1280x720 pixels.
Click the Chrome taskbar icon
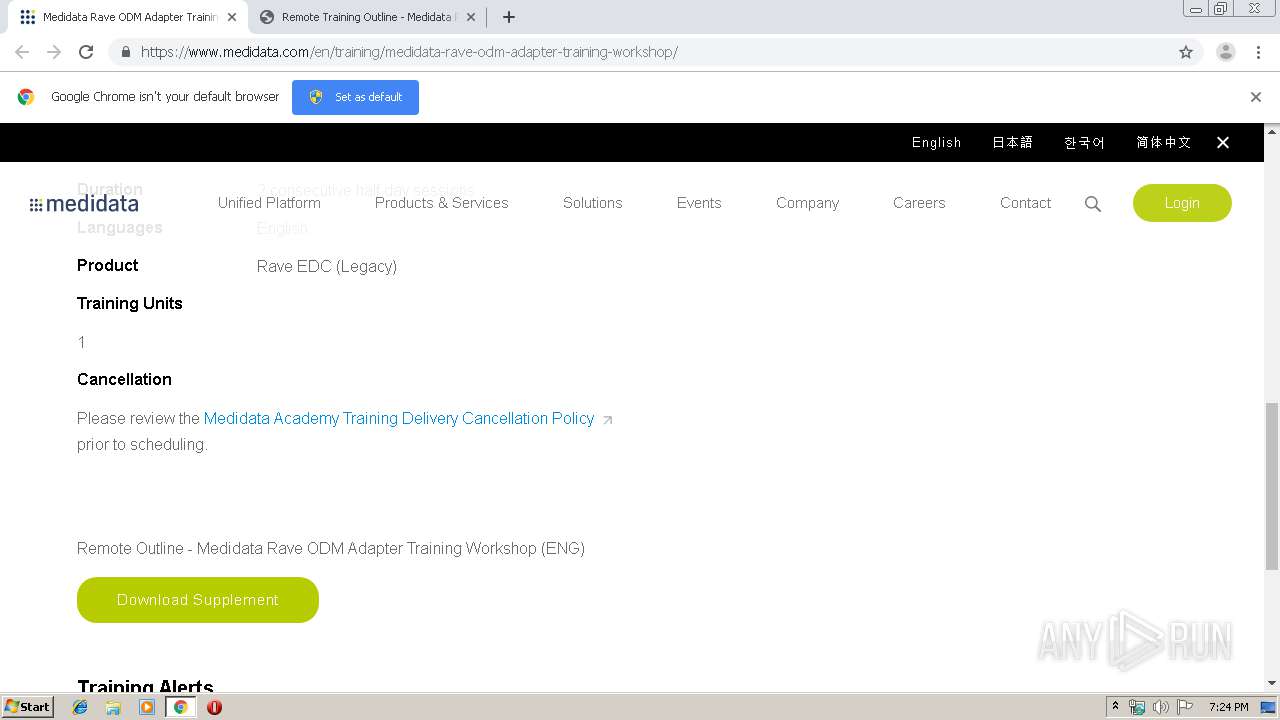coord(180,707)
